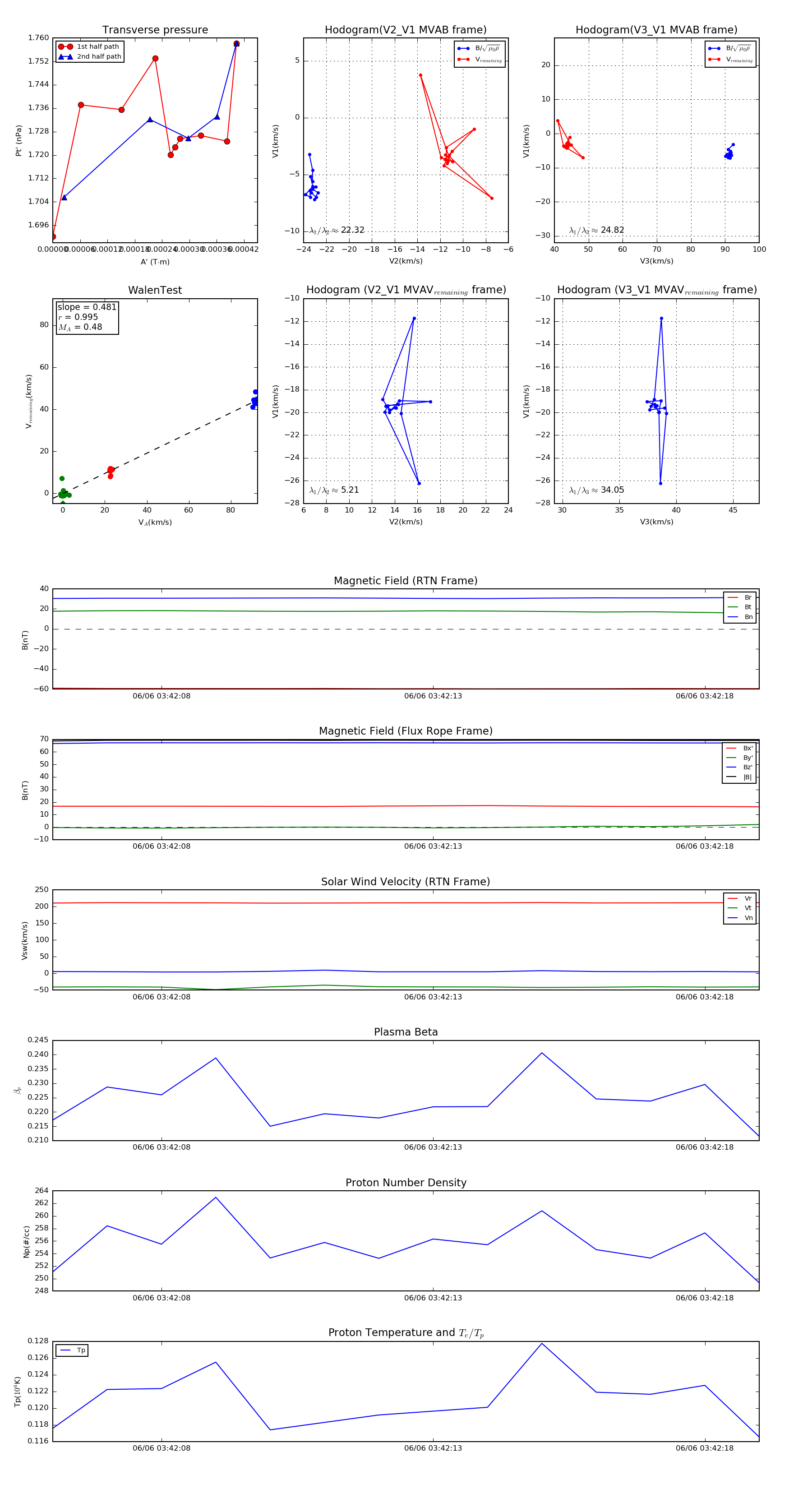Click the 'Plasma Beta' plot title

pos(406,1032)
